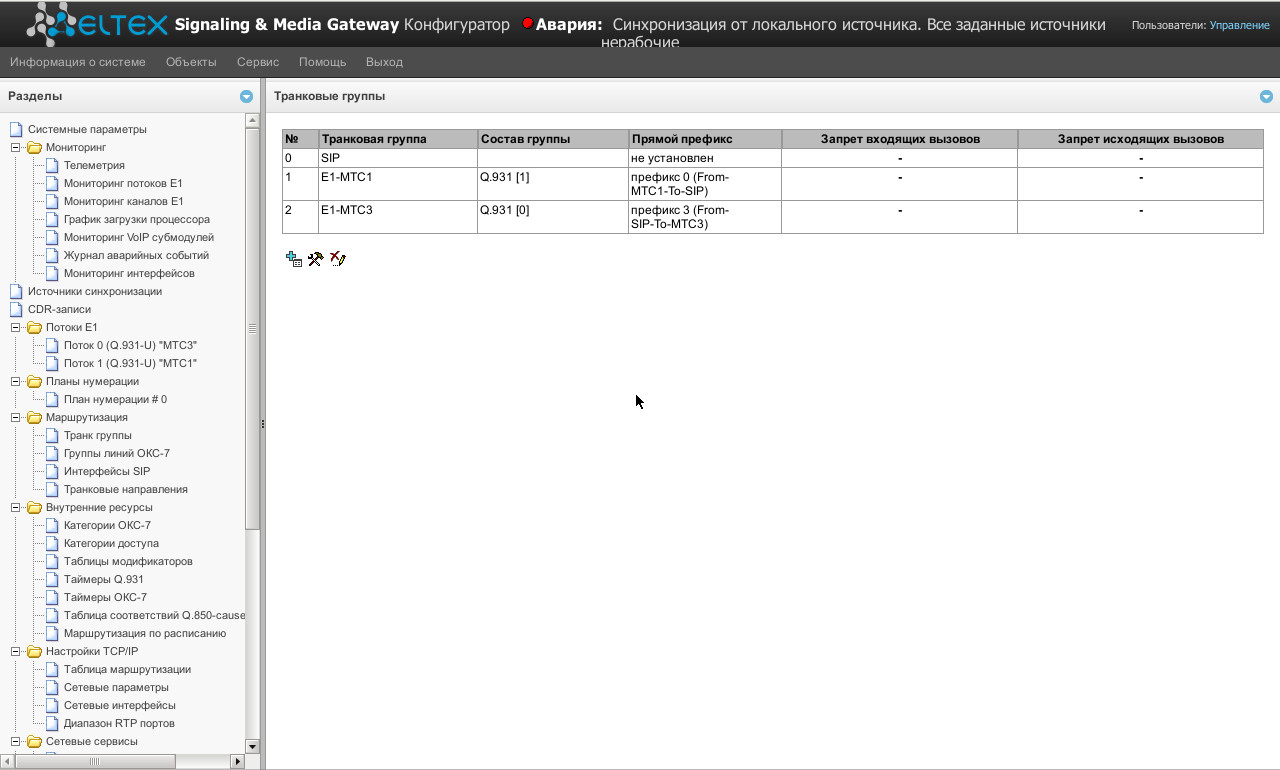Select the SIP trunk group row
Image resolution: width=1280 pixels, height=770 pixels.
[773, 158]
